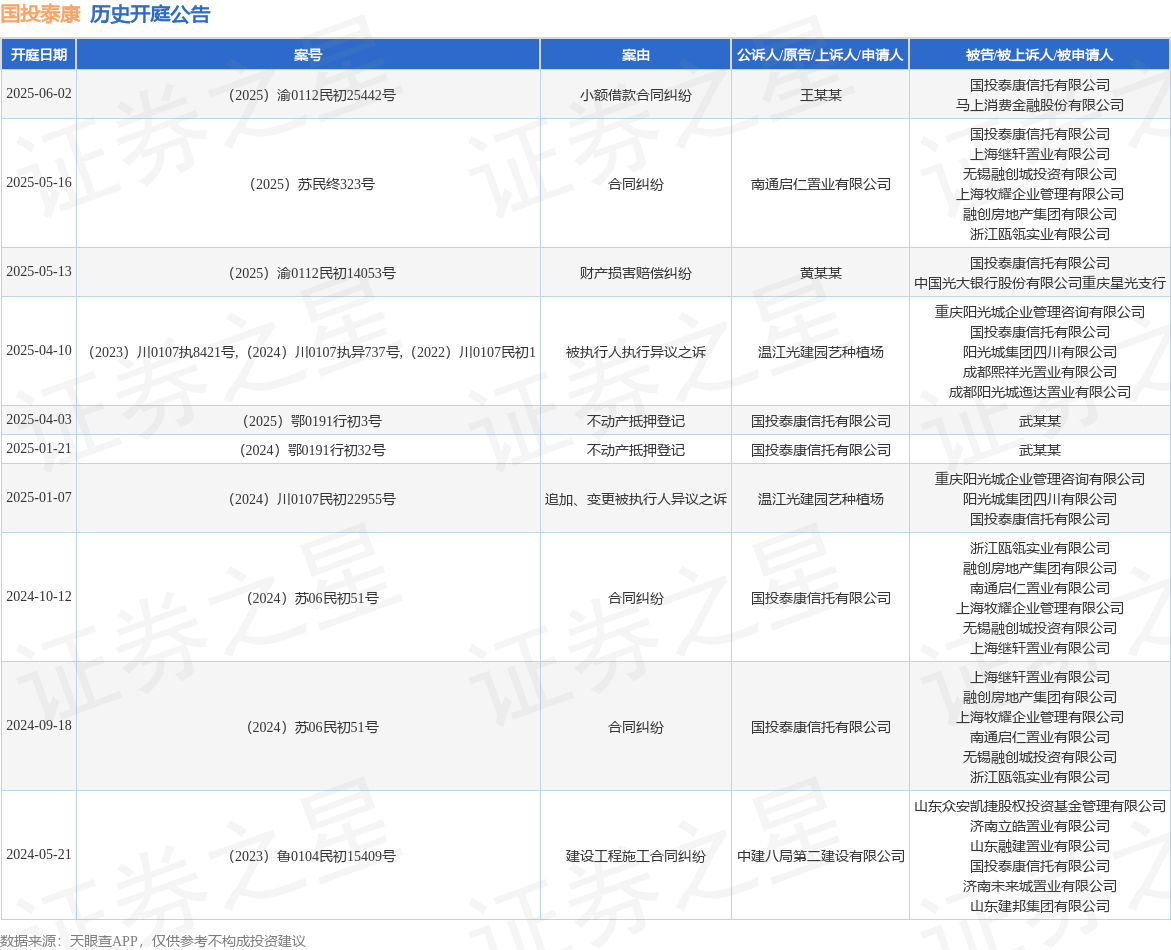Click the 案号 column header
Viewport: 1171px width, 950px height.
308,55
